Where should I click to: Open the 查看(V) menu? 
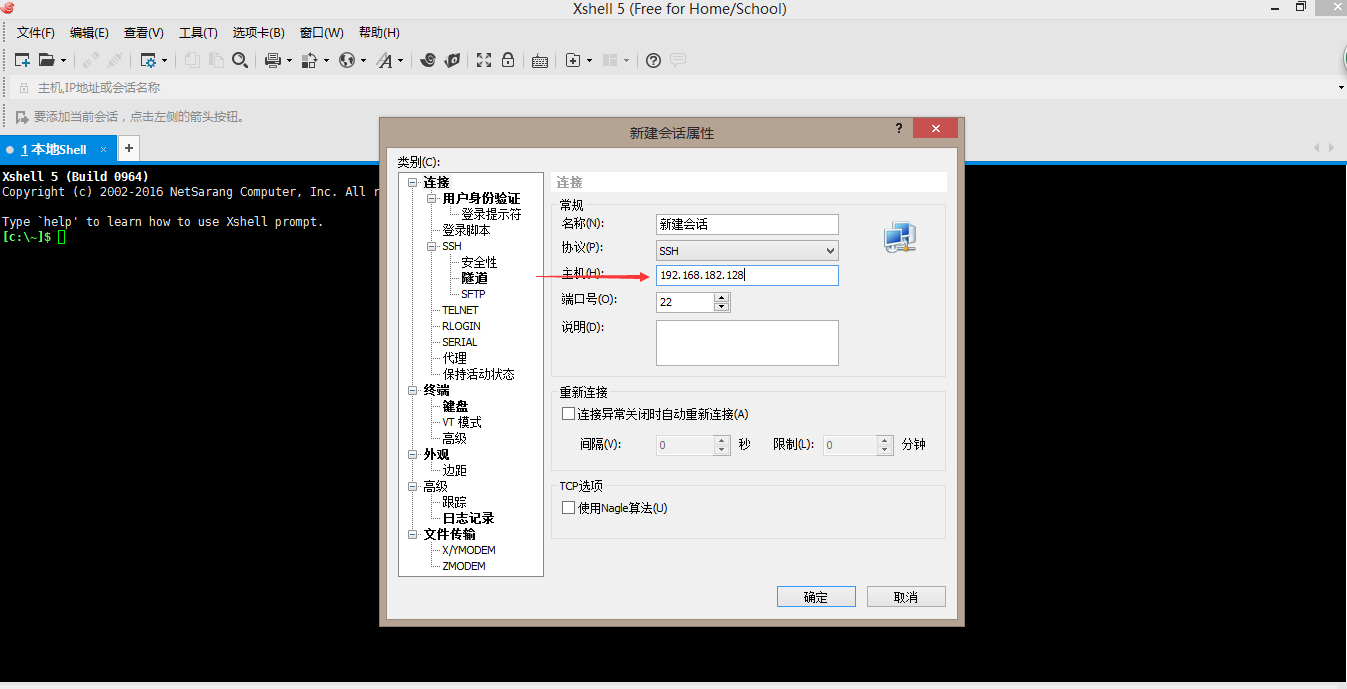[143, 33]
